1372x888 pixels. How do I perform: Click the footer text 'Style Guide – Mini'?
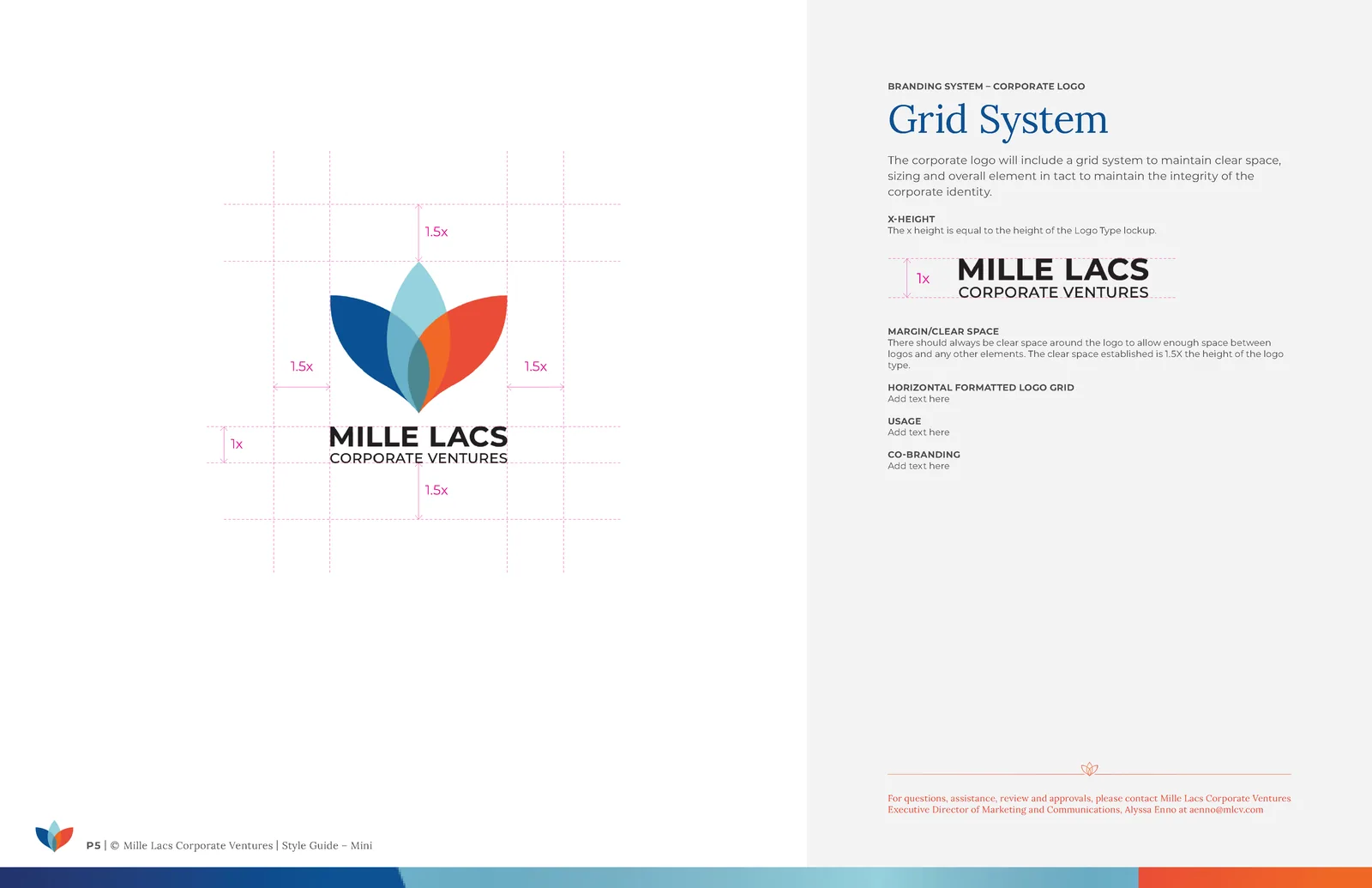coord(327,845)
